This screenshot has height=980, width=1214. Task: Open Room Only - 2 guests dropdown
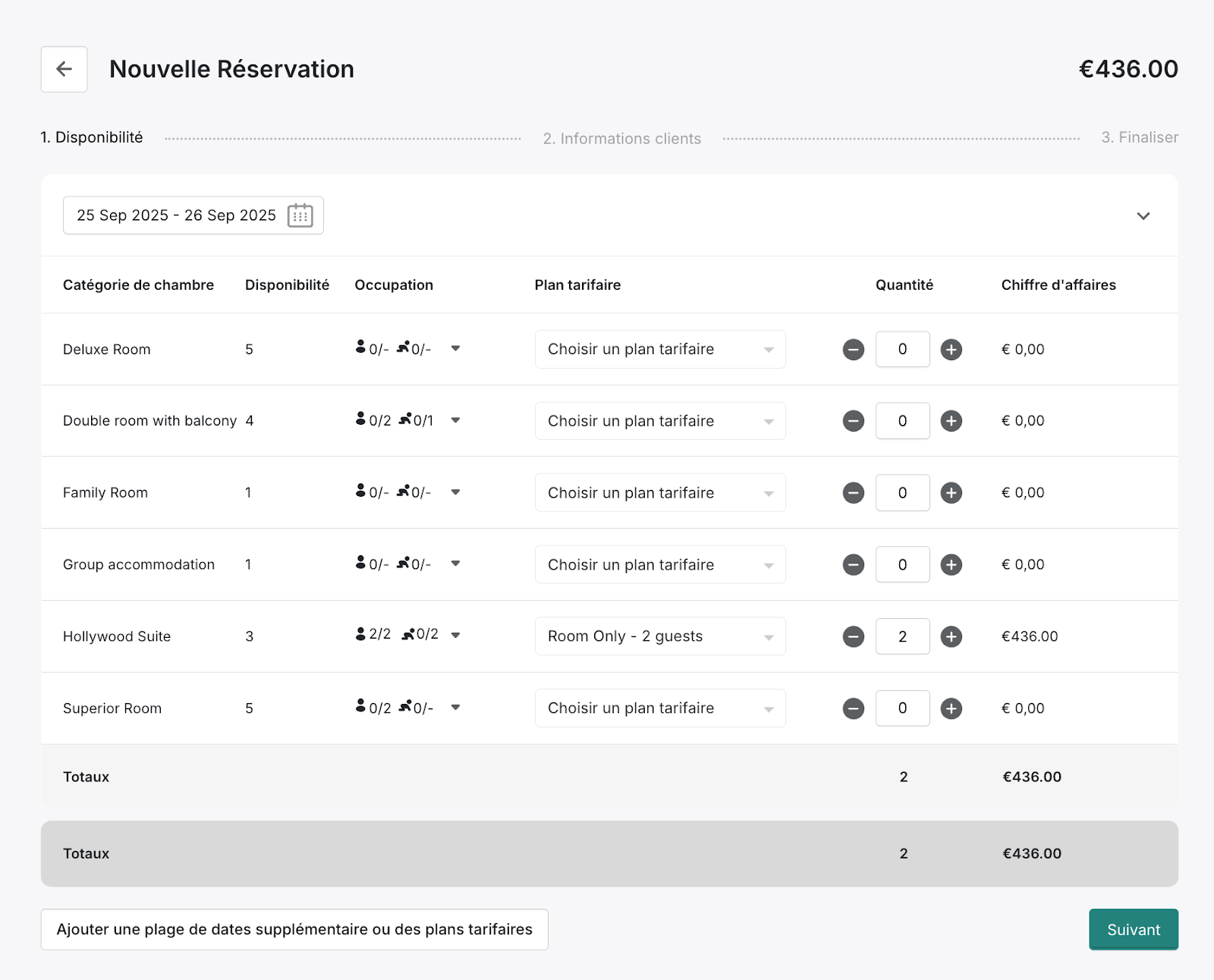click(660, 636)
